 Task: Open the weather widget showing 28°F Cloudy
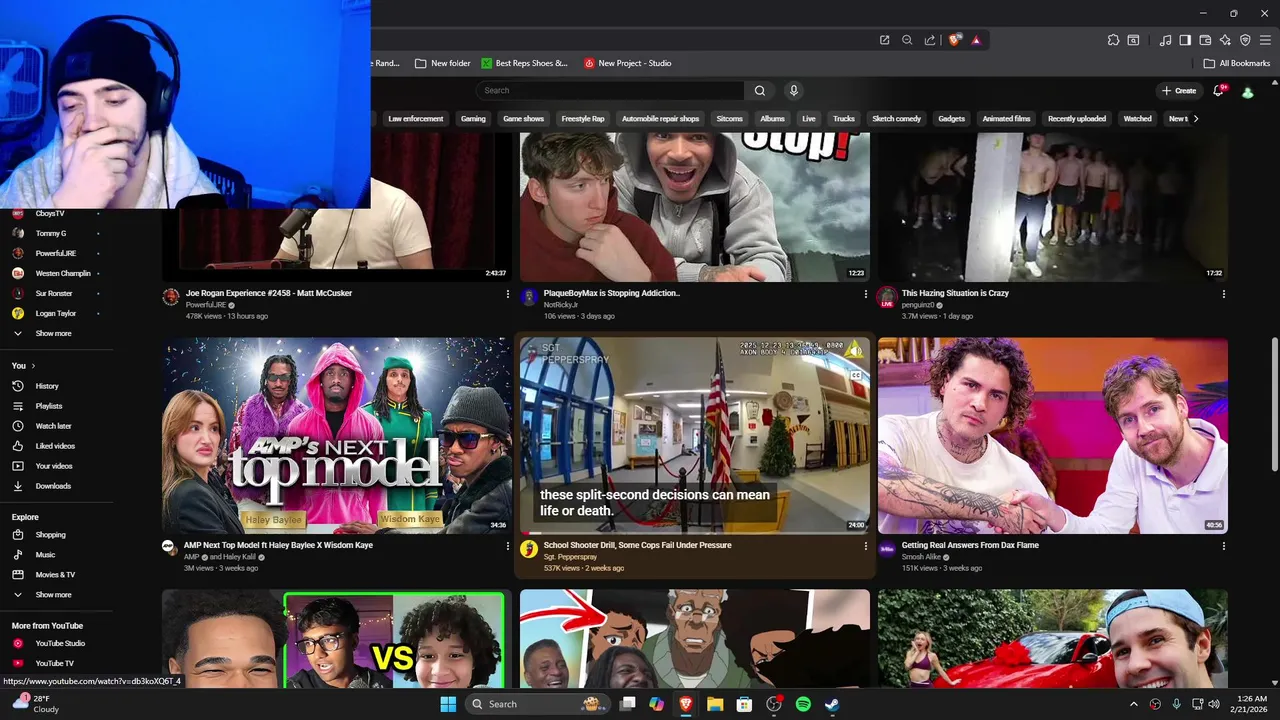coord(36,704)
